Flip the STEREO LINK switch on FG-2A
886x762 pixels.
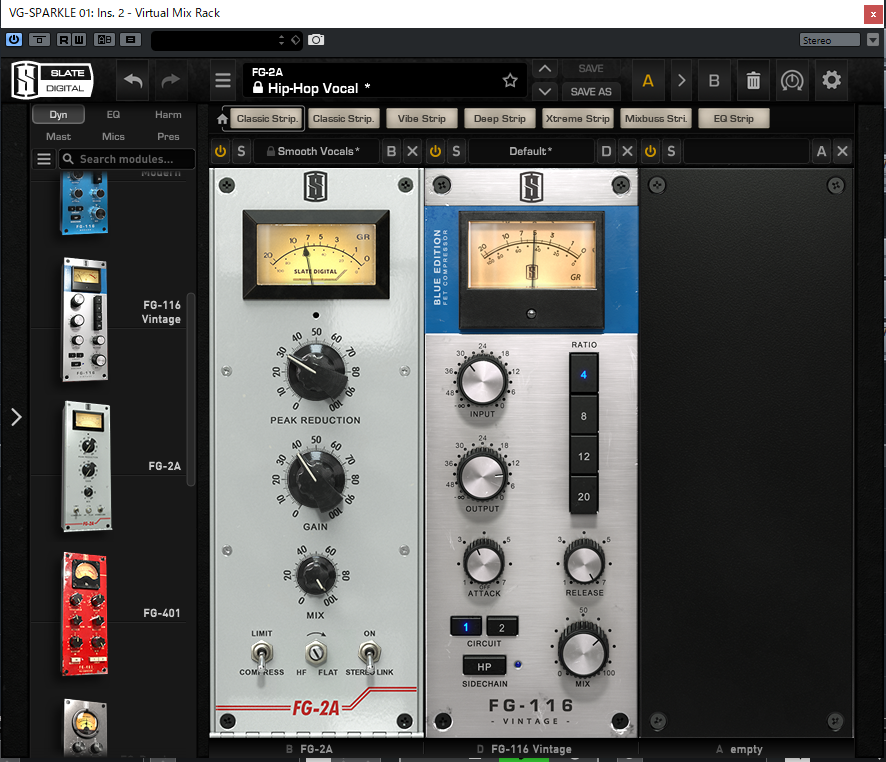click(369, 655)
